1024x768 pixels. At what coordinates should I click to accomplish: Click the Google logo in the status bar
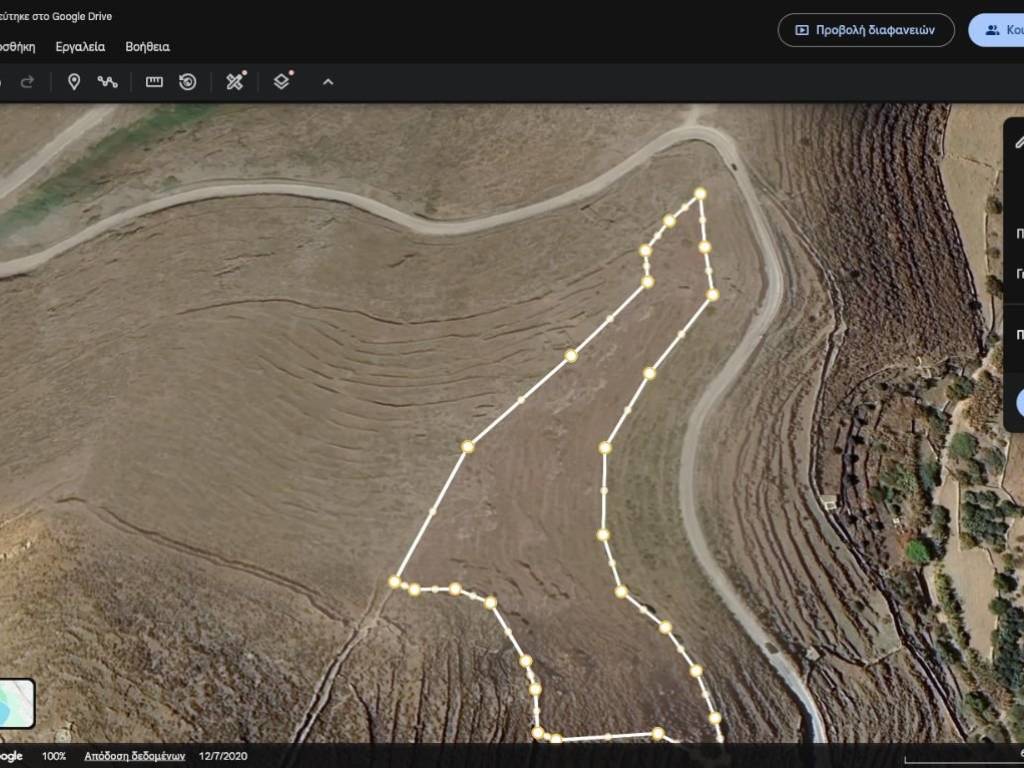11,756
